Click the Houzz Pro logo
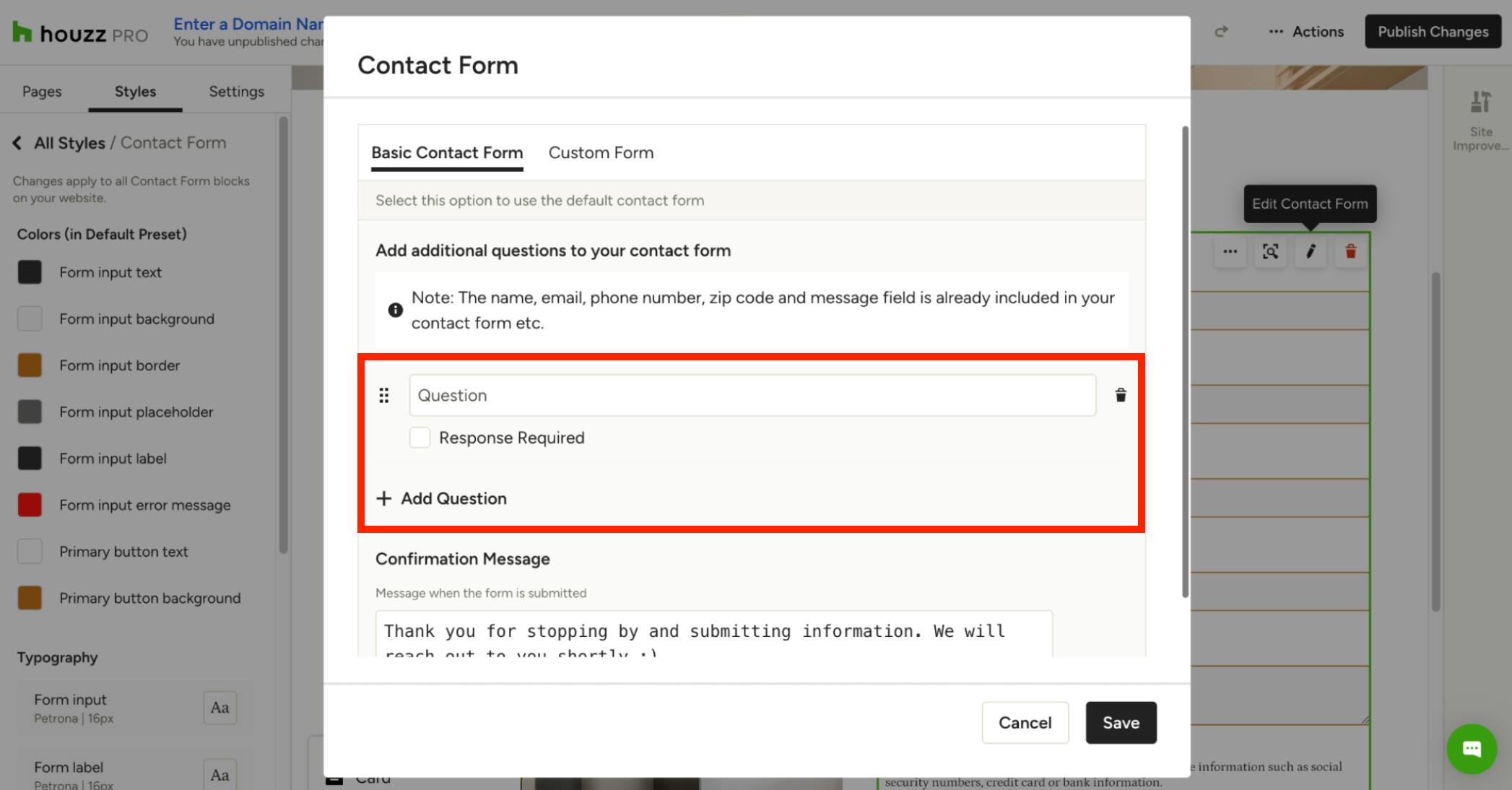This screenshot has width=1512, height=790. 80,33
